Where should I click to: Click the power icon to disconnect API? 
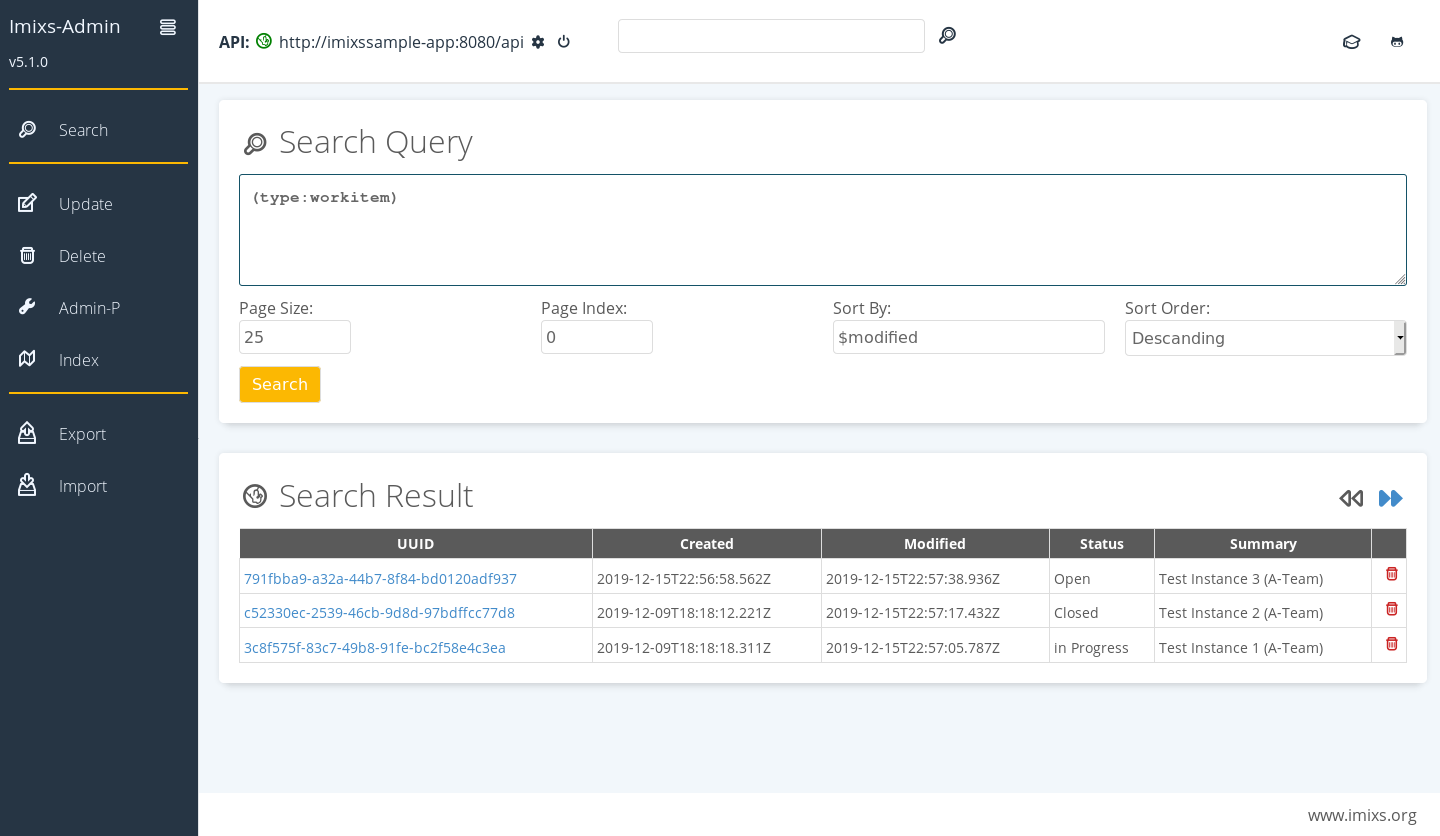[x=564, y=42]
